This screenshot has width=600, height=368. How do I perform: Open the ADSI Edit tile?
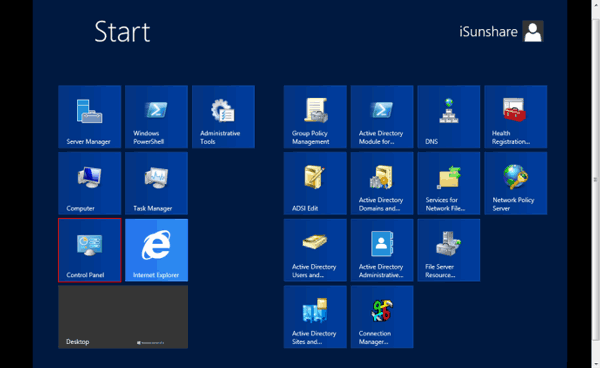[x=315, y=183]
